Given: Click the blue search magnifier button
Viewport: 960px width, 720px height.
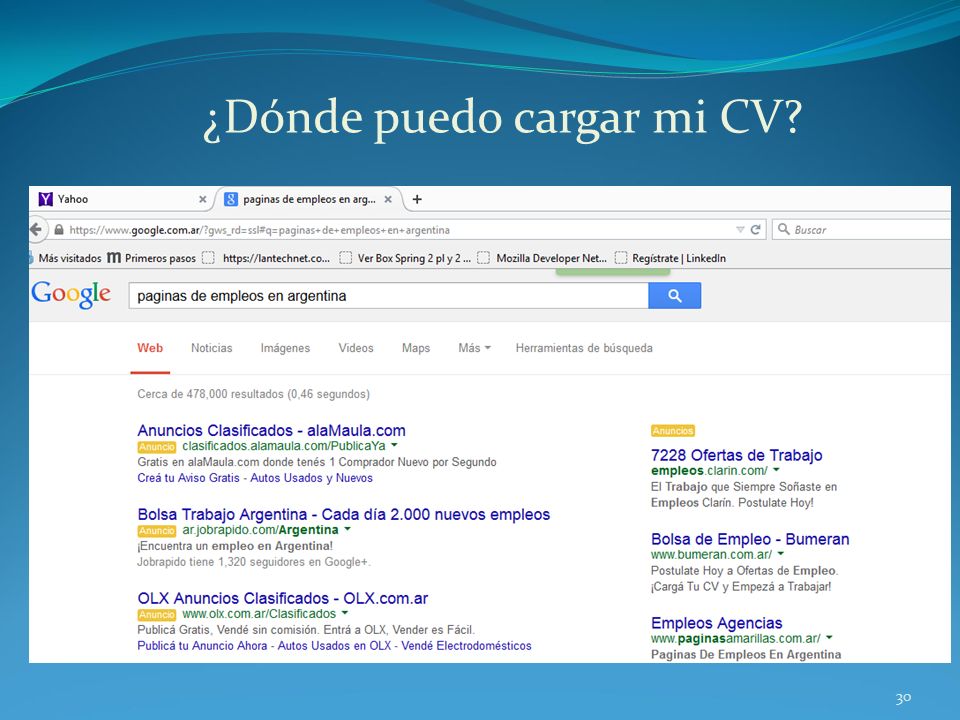Looking at the screenshot, I should click(x=675, y=296).
